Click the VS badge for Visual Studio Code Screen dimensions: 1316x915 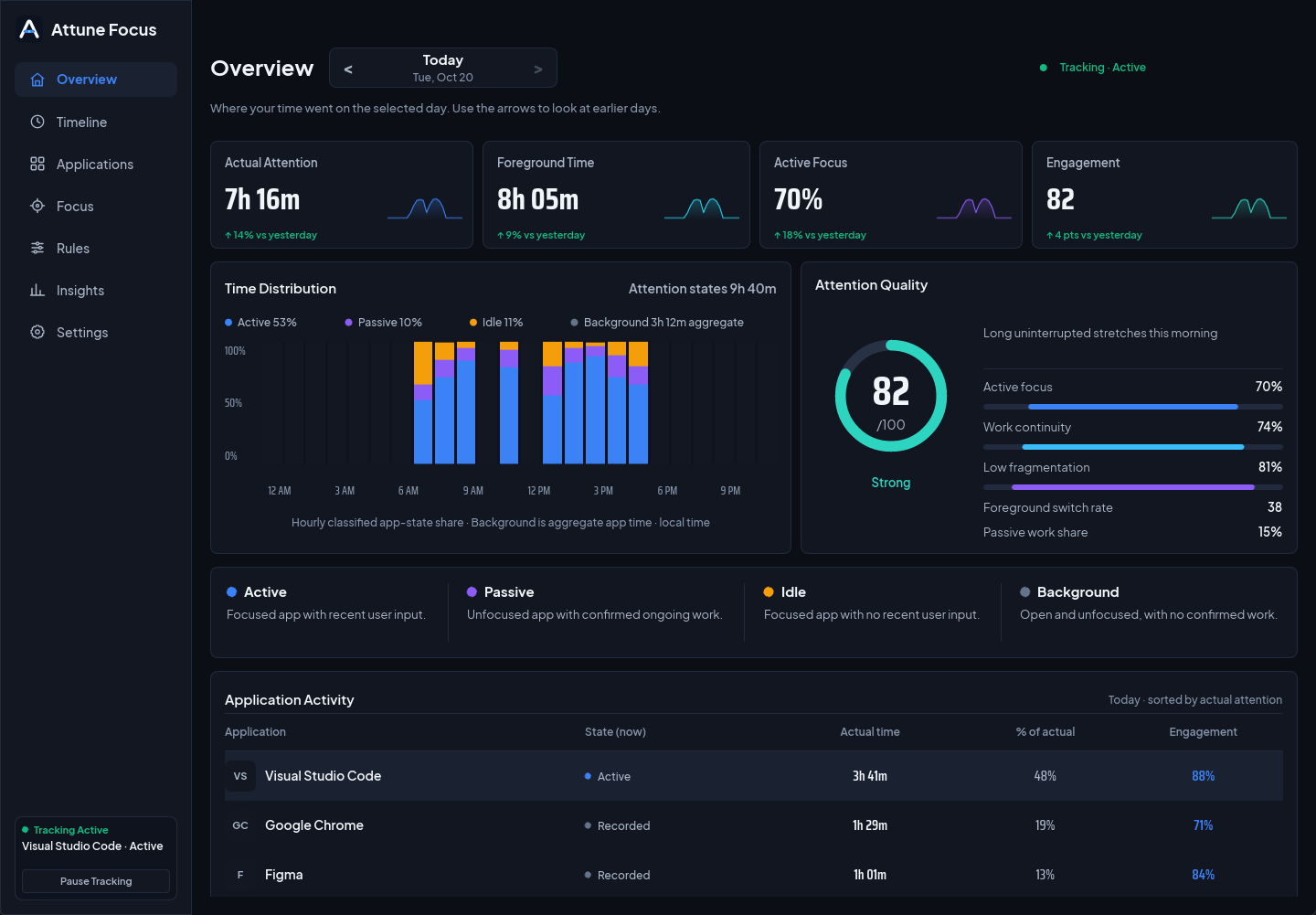click(x=240, y=776)
